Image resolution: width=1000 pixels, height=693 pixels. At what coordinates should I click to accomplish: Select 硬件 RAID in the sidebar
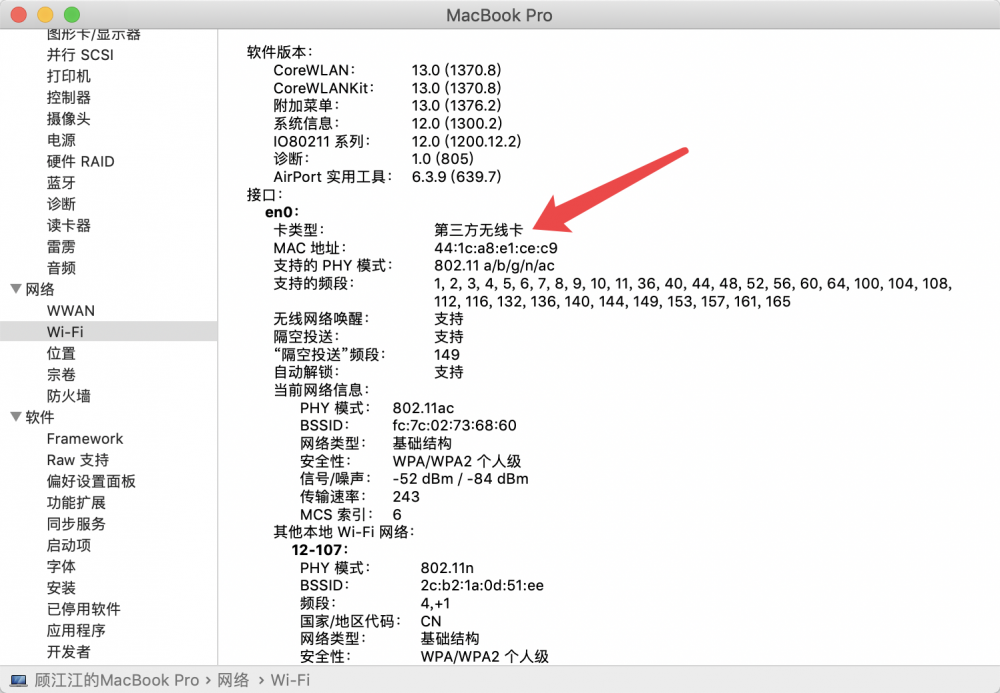(80, 161)
